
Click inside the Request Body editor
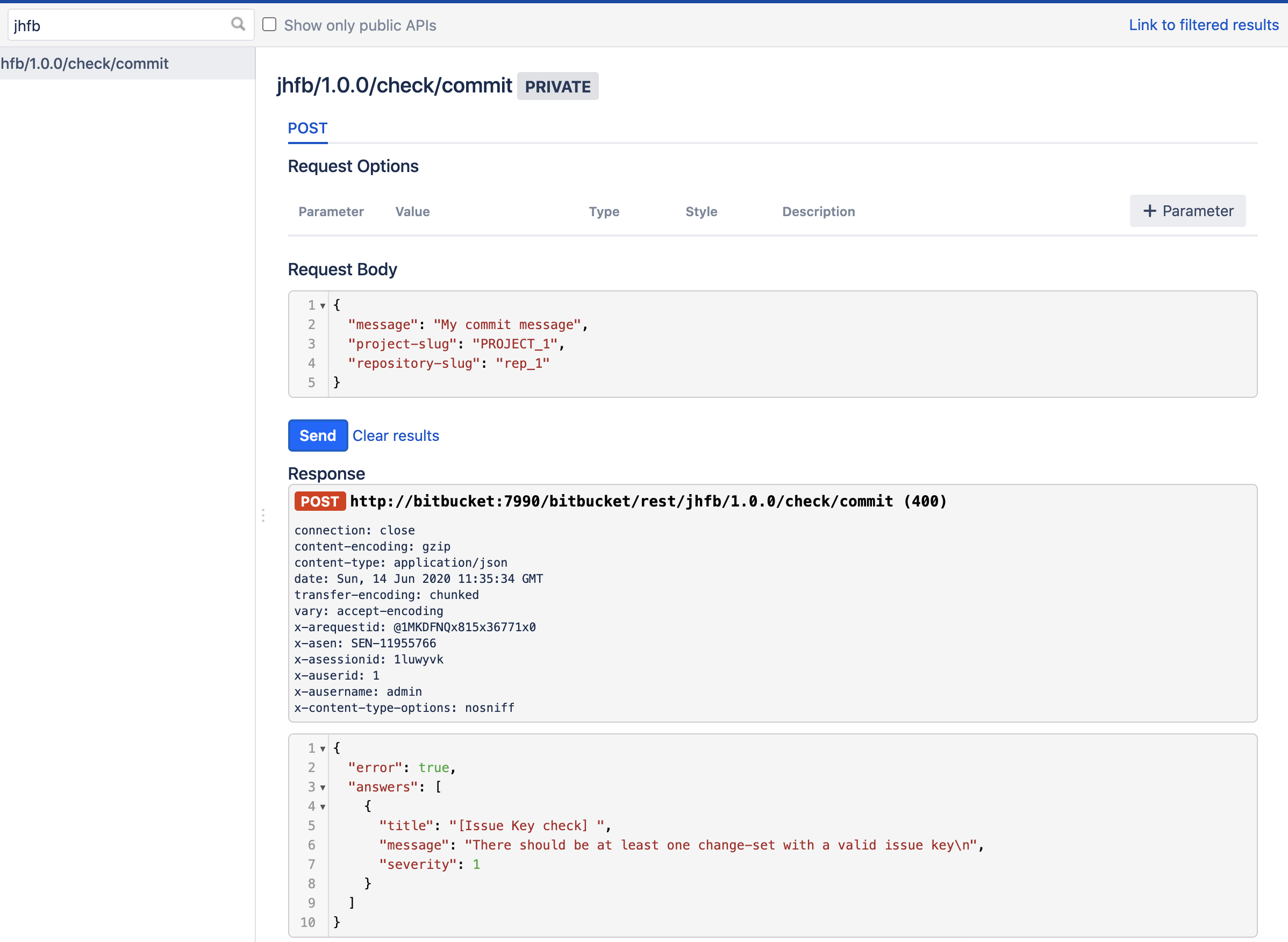pos(741,344)
